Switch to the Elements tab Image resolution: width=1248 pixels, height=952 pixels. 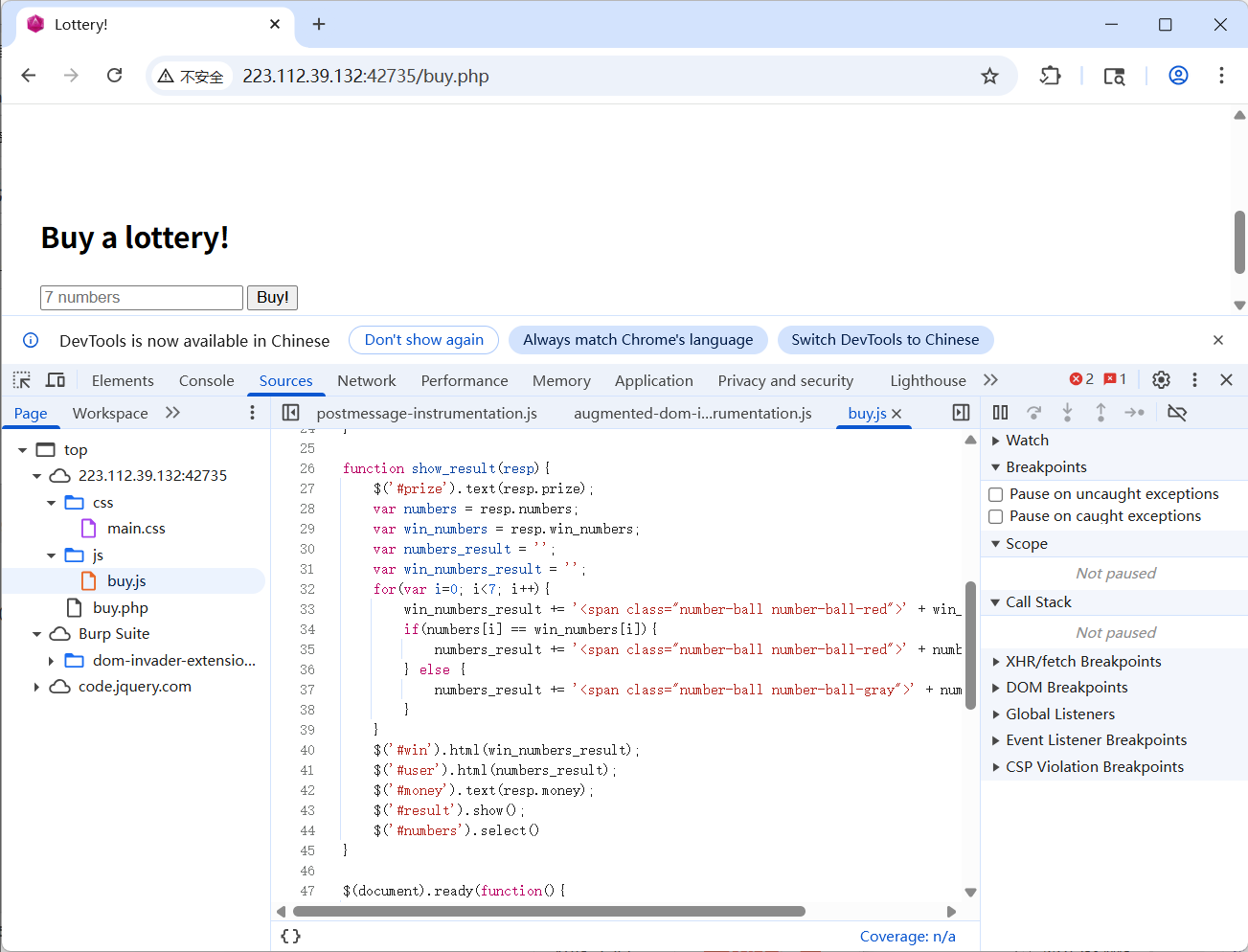pyautogui.click(x=123, y=380)
